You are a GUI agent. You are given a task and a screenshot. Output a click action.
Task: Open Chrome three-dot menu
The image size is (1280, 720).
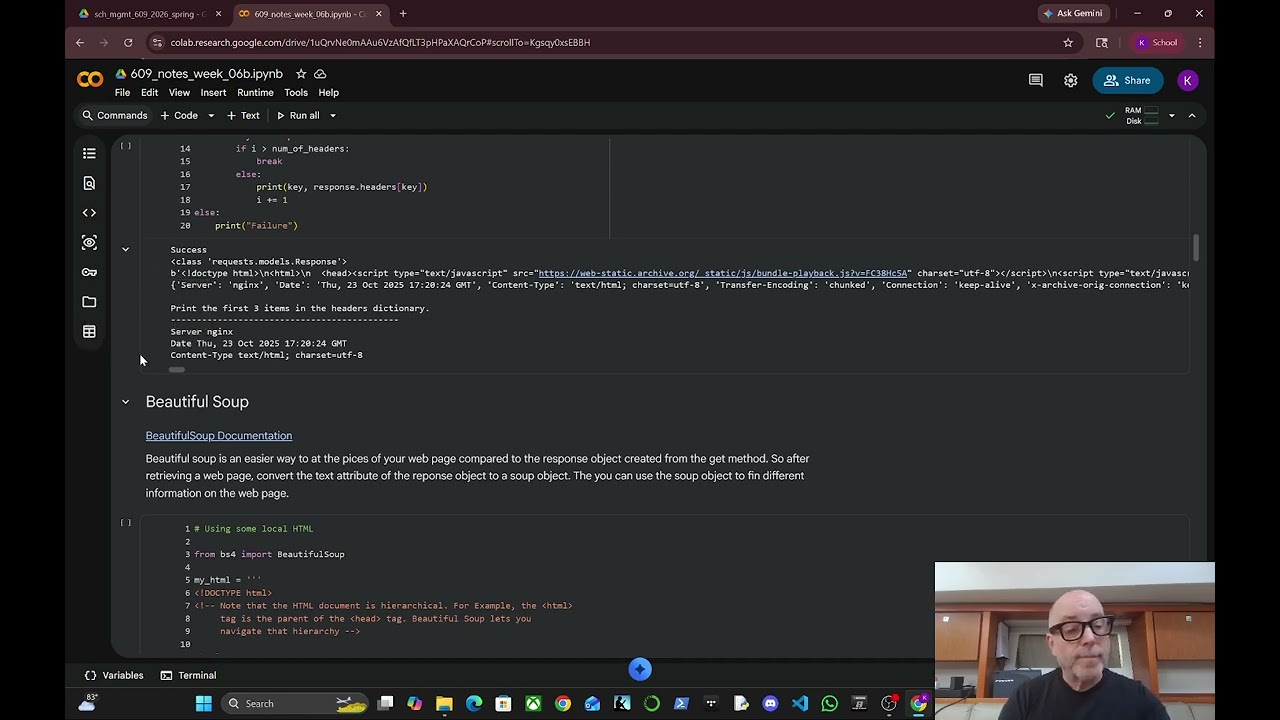tap(1200, 42)
